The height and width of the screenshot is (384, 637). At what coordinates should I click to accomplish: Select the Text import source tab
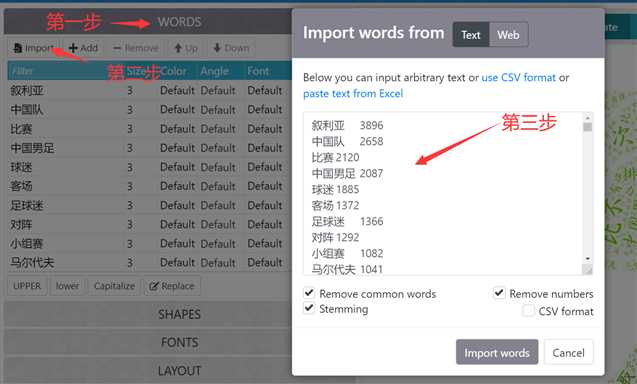pos(471,35)
